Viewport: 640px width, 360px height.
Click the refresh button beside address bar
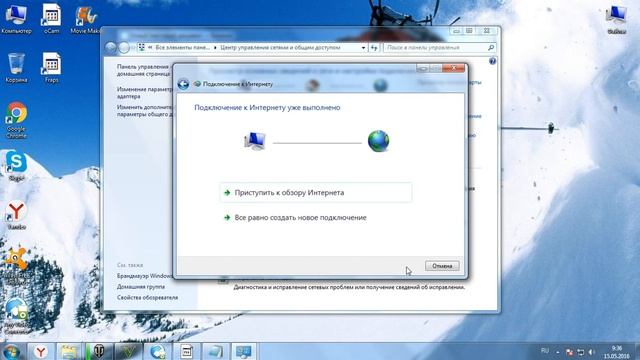click(374, 48)
